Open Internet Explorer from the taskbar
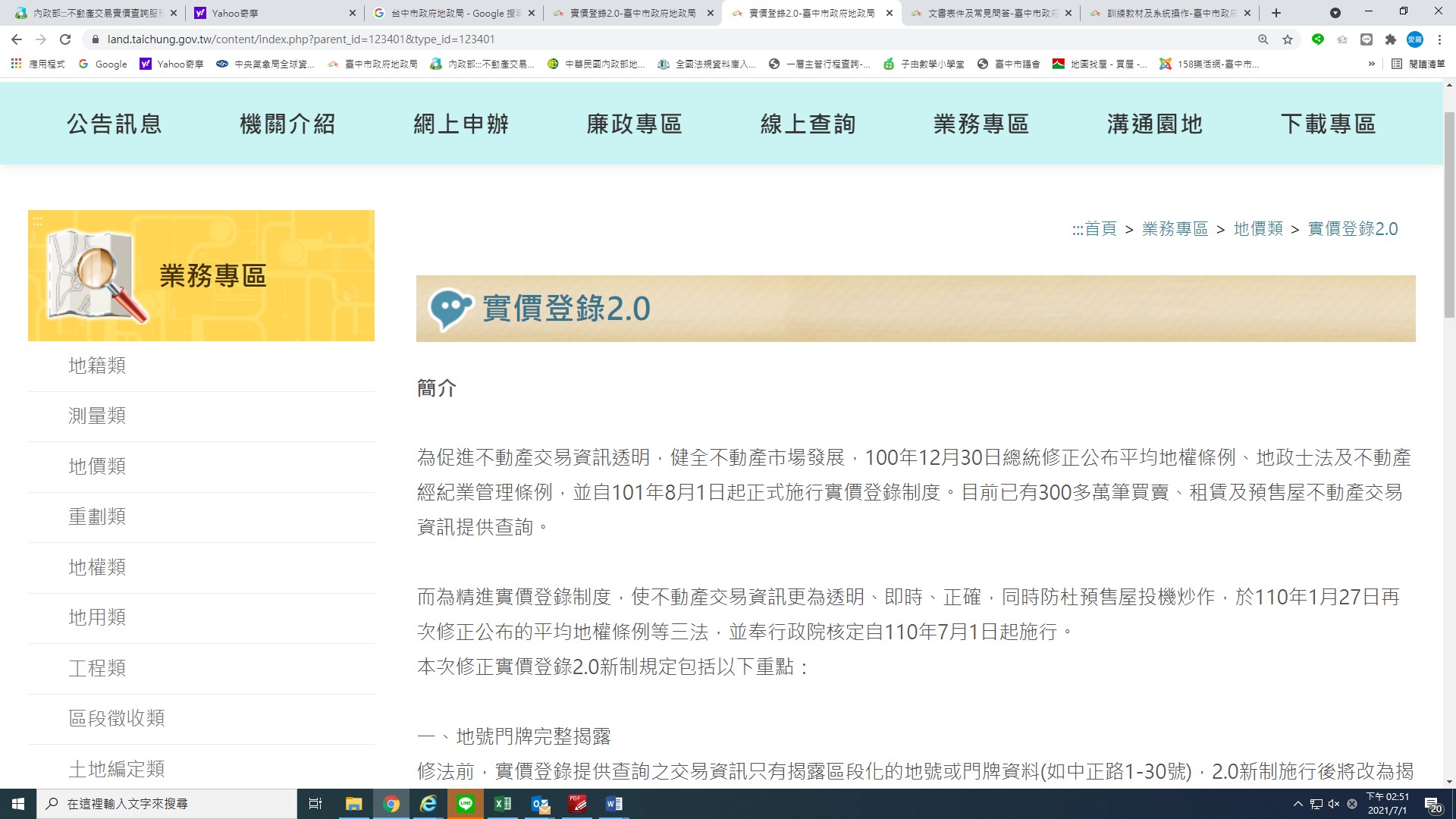The image size is (1456, 819). pyautogui.click(x=428, y=804)
